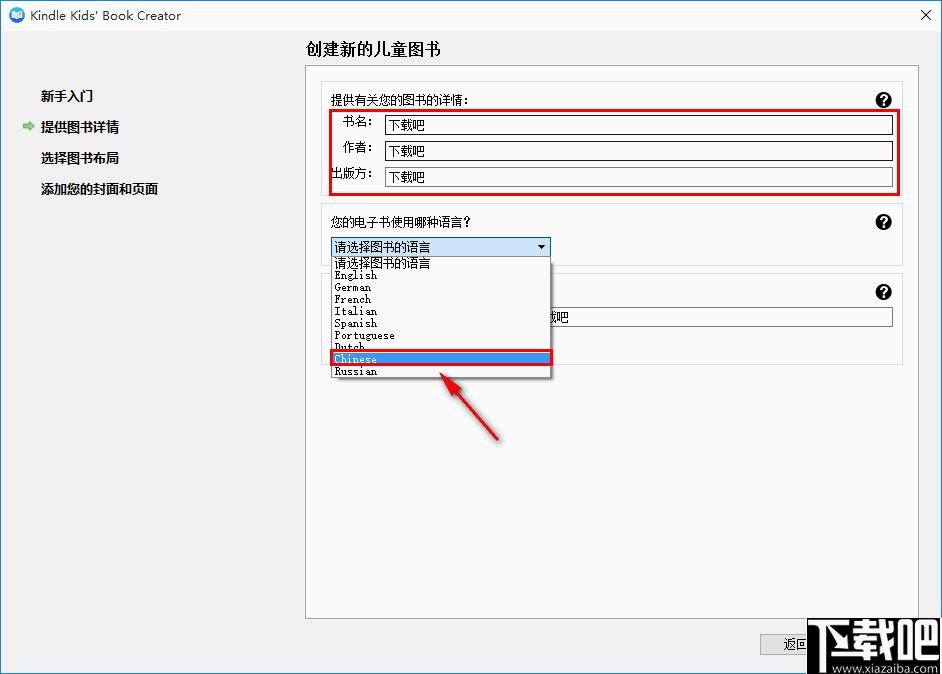
Task: Click the 出版方 (publisher) input field
Action: pos(639,177)
